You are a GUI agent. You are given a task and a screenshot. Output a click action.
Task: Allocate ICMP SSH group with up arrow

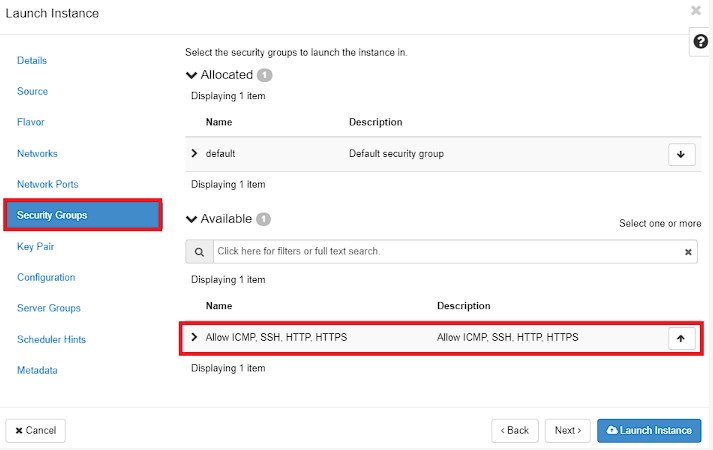coord(681,338)
